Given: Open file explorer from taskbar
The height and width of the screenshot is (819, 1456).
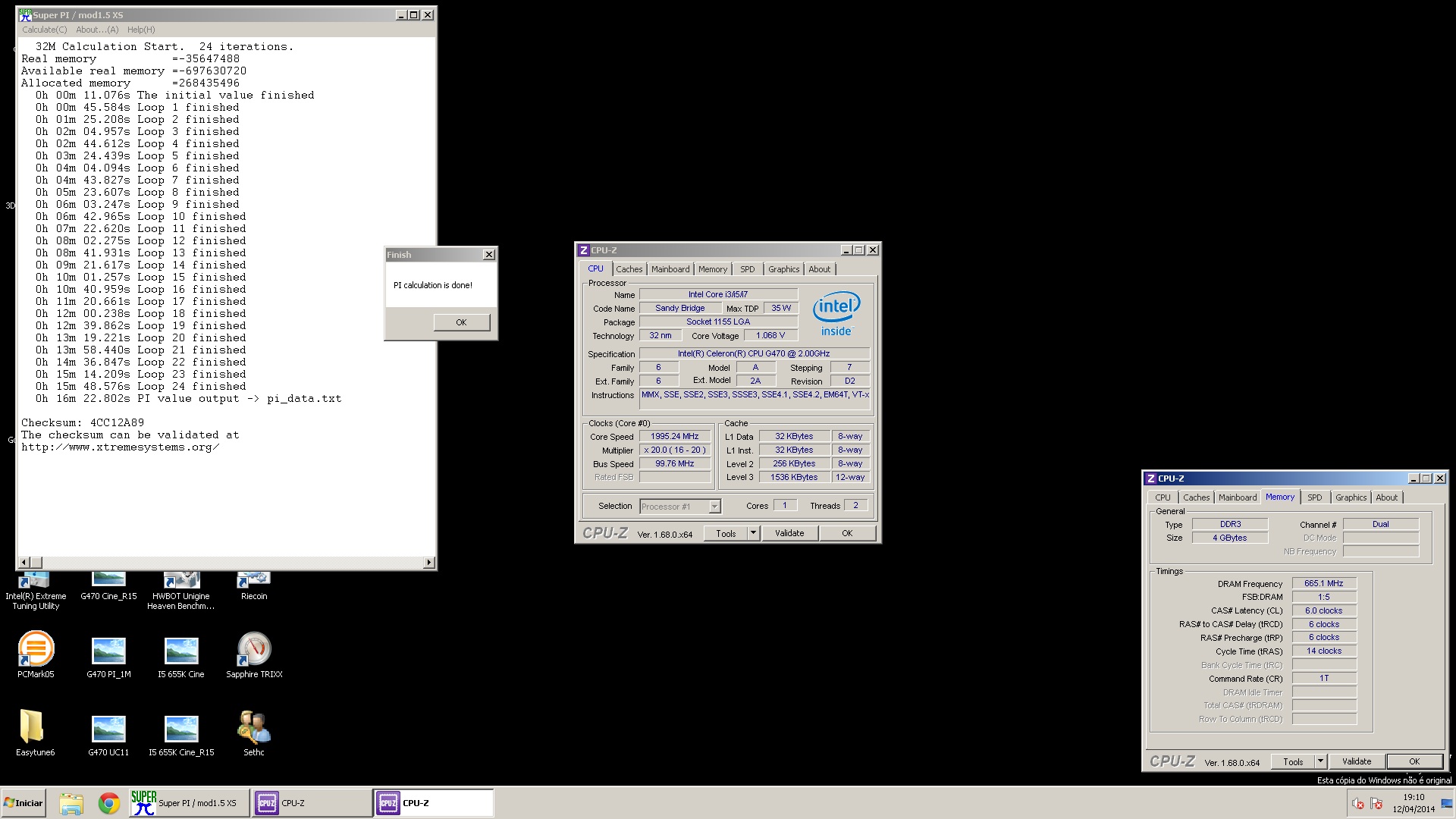Looking at the screenshot, I should coord(71,803).
